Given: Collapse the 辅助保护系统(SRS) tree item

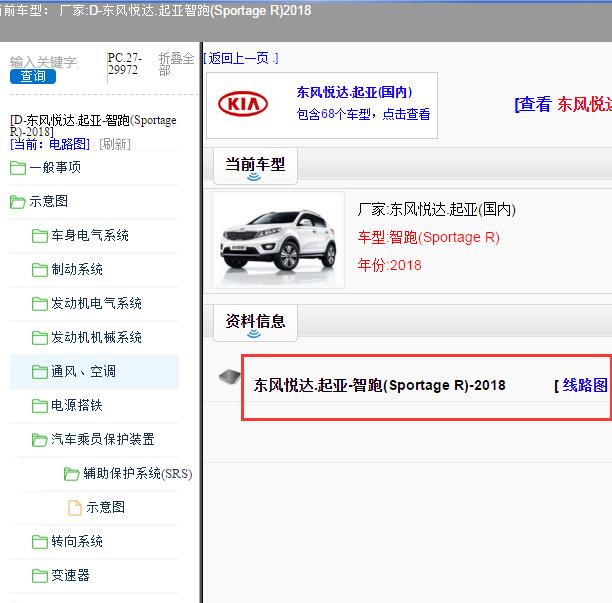Looking at the screenshot, I should pos(138,473).
